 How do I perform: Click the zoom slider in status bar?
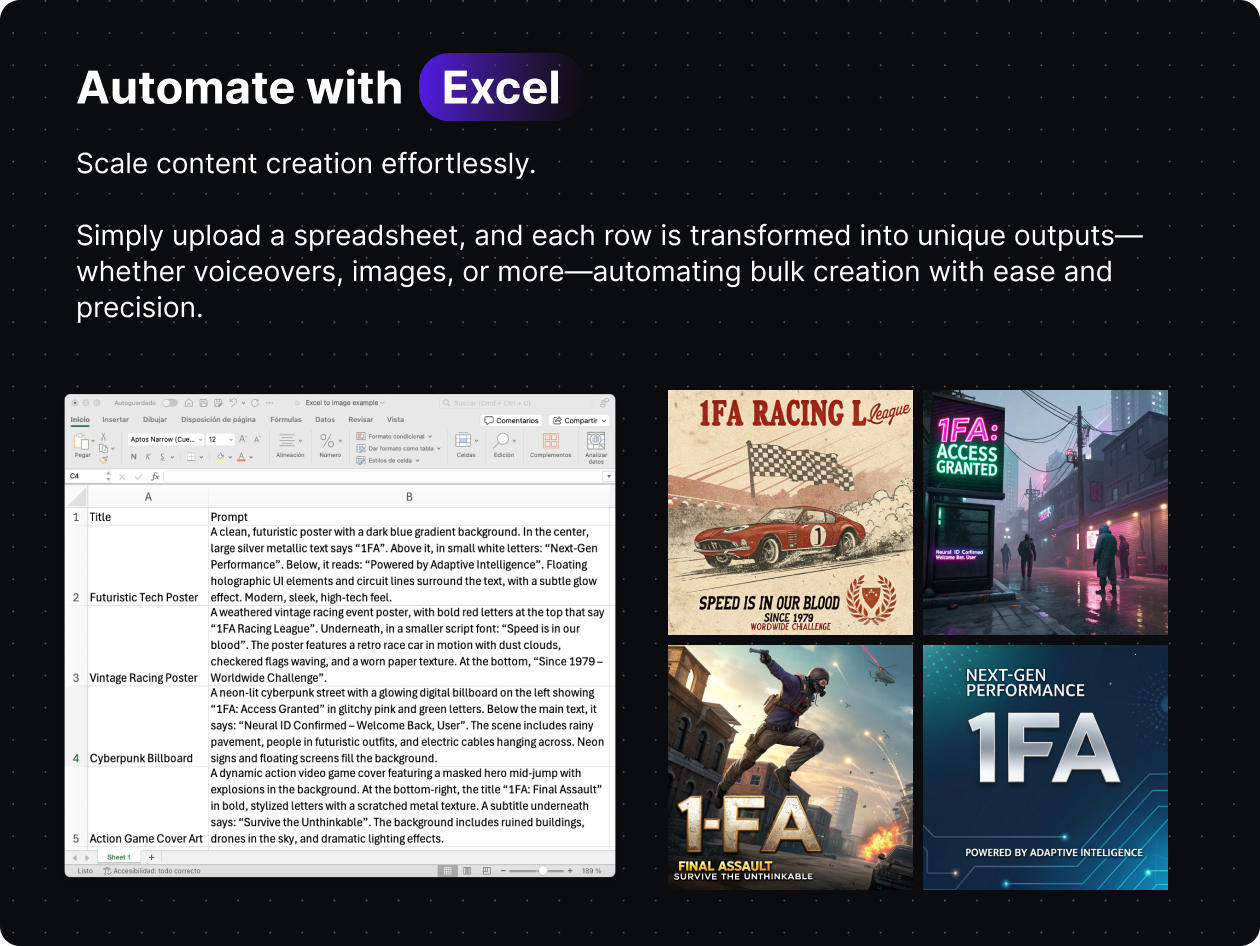pyautogui.click(x=542, y=871)
